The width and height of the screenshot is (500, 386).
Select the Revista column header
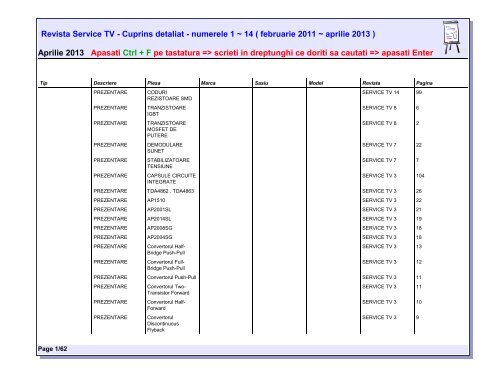click(371, 83)
